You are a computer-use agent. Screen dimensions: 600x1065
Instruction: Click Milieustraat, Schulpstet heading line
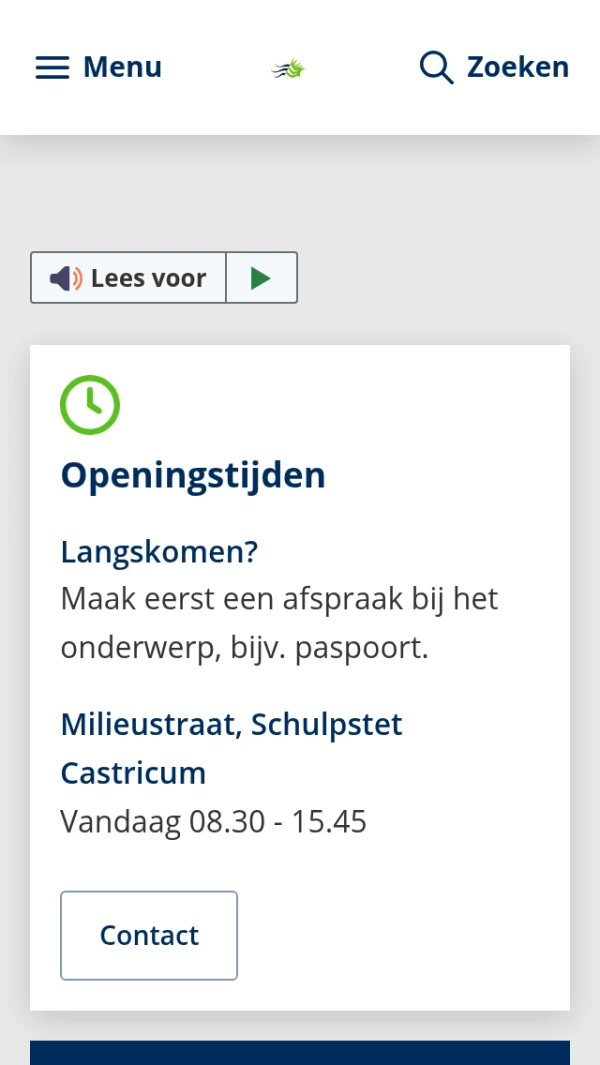pos(231,724)
